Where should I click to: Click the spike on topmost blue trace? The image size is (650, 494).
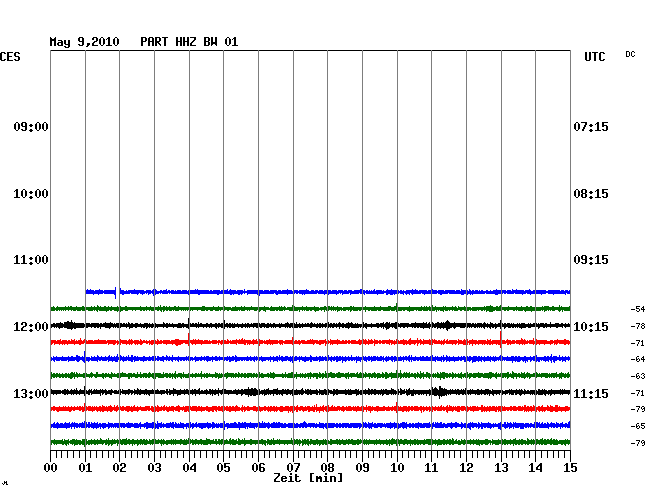tap(118, 292)
